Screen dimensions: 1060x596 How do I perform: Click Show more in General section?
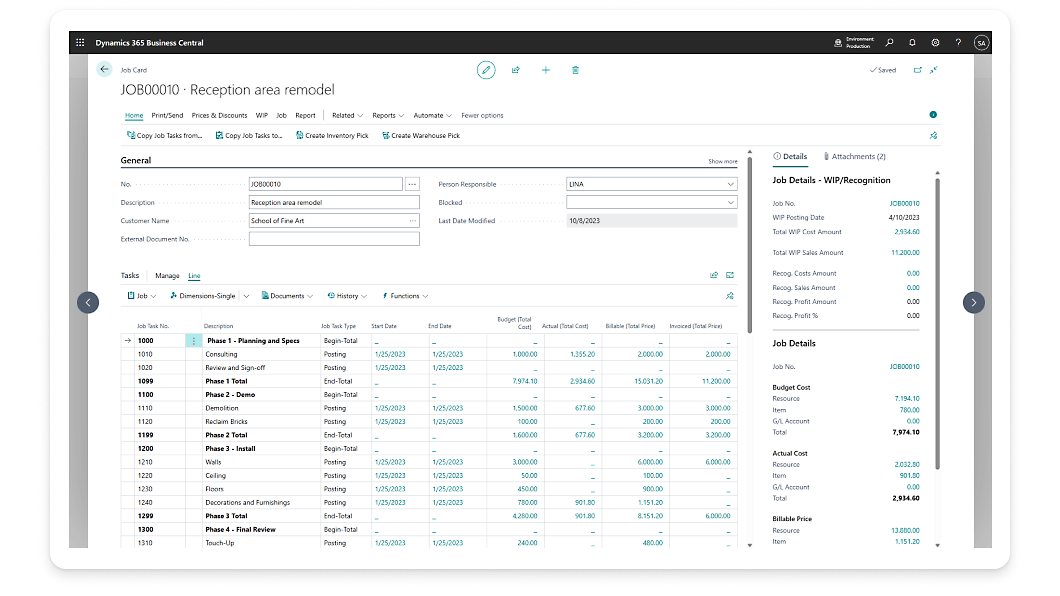pos(722,161)
